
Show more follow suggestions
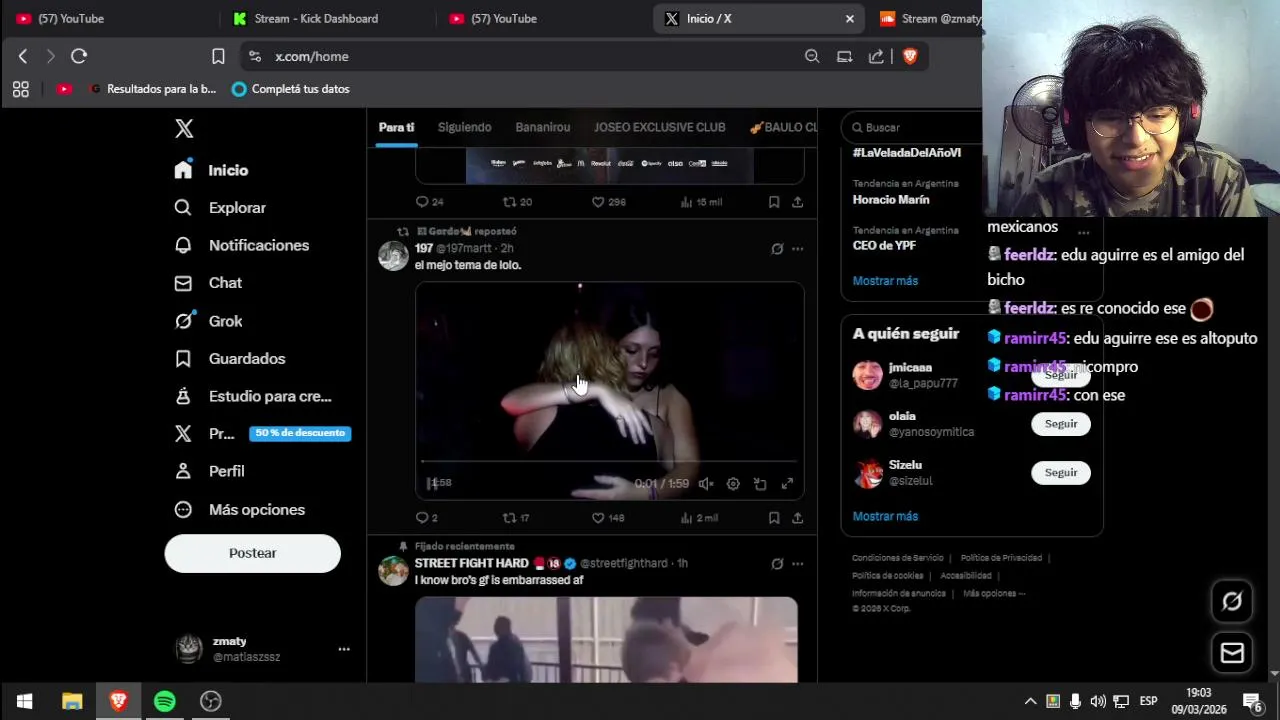pyautogui.click(x=885, y=517)
